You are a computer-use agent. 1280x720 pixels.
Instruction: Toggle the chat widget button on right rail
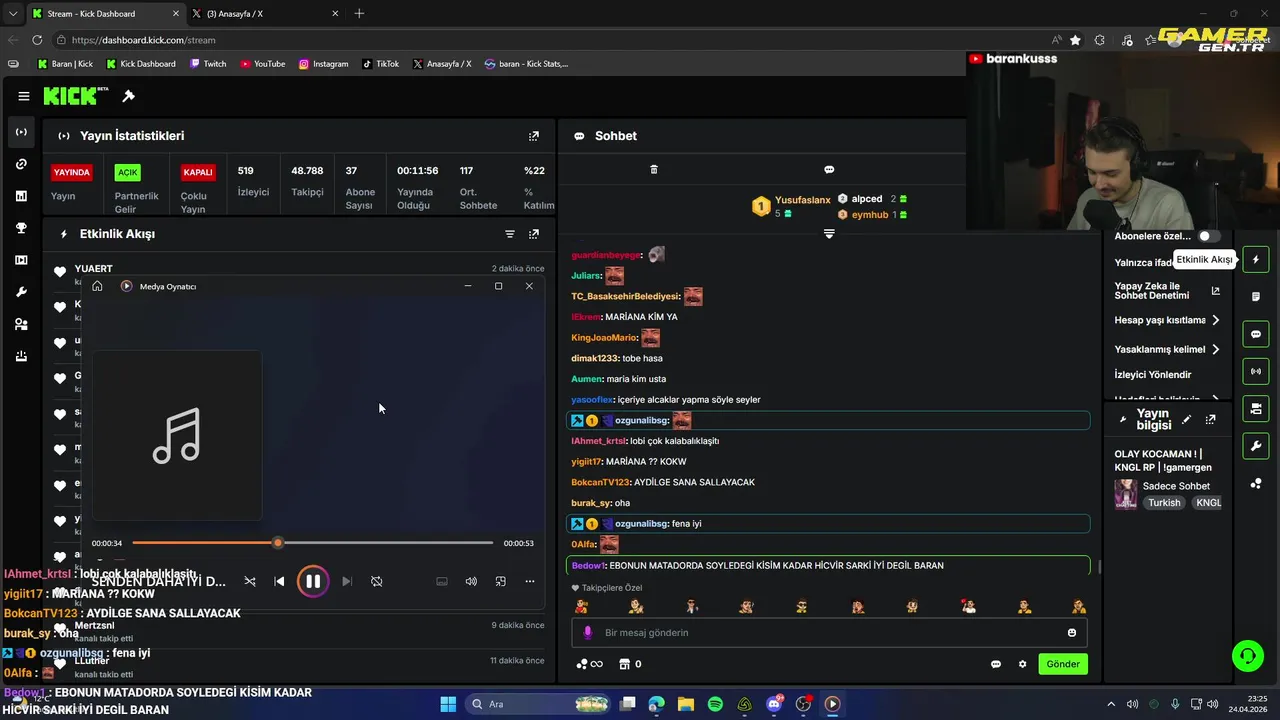click(1256, 334)
